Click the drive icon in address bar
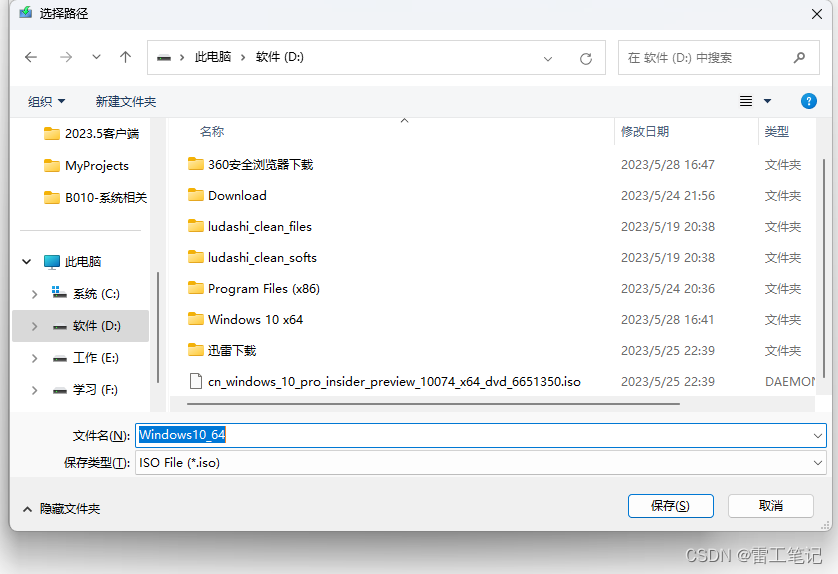Viewport: 838px width, 574px height. (x=164, y=58)
